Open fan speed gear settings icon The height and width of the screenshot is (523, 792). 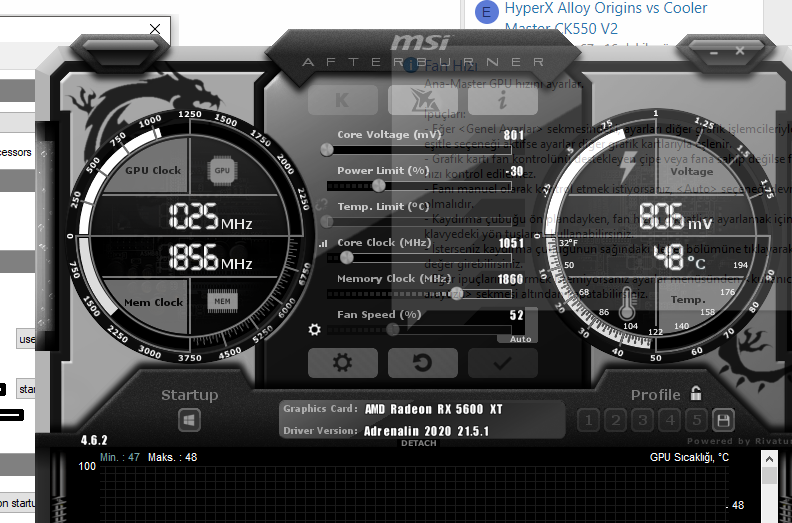click(314, 330)
